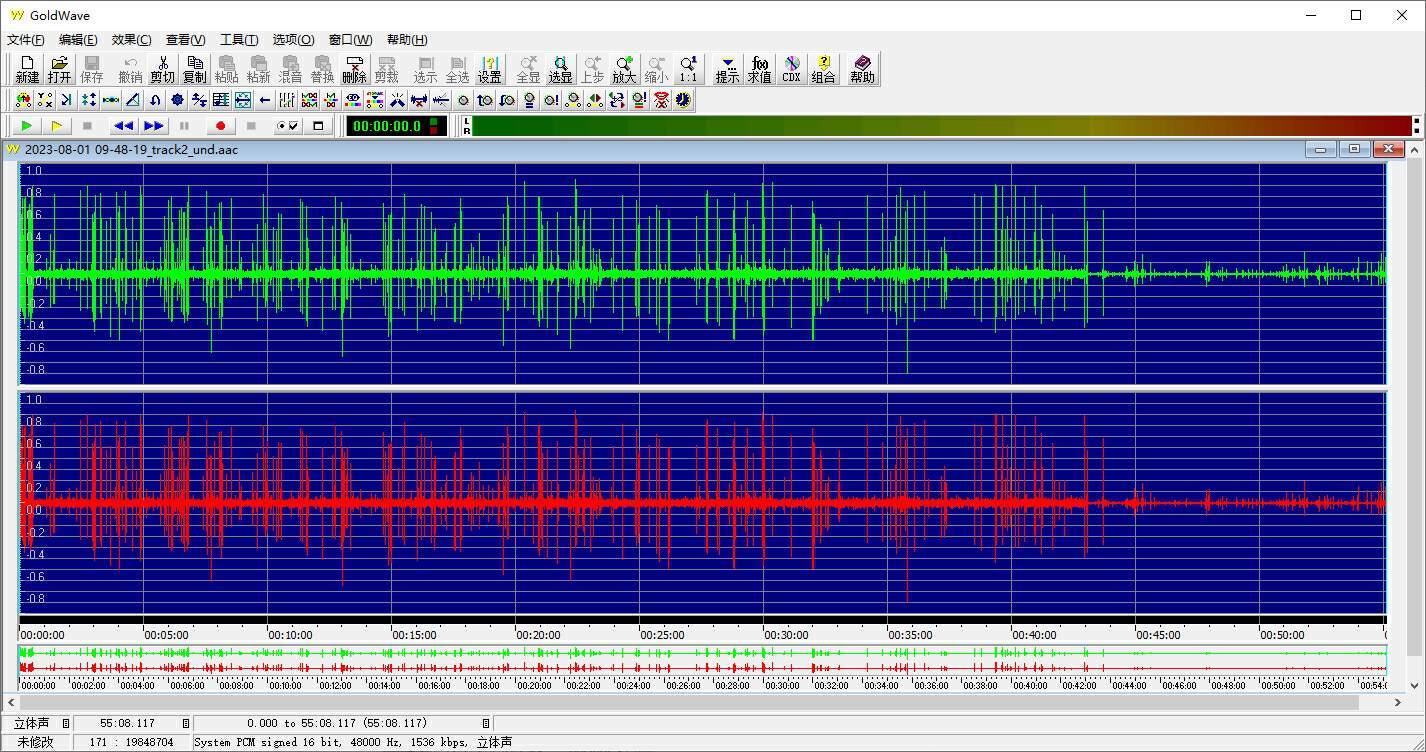Image resolution: width=1426 pixels, height=752 pixels.
Task: Click the yellow play button
Action: pyautogui.click(x=57, y=126)
